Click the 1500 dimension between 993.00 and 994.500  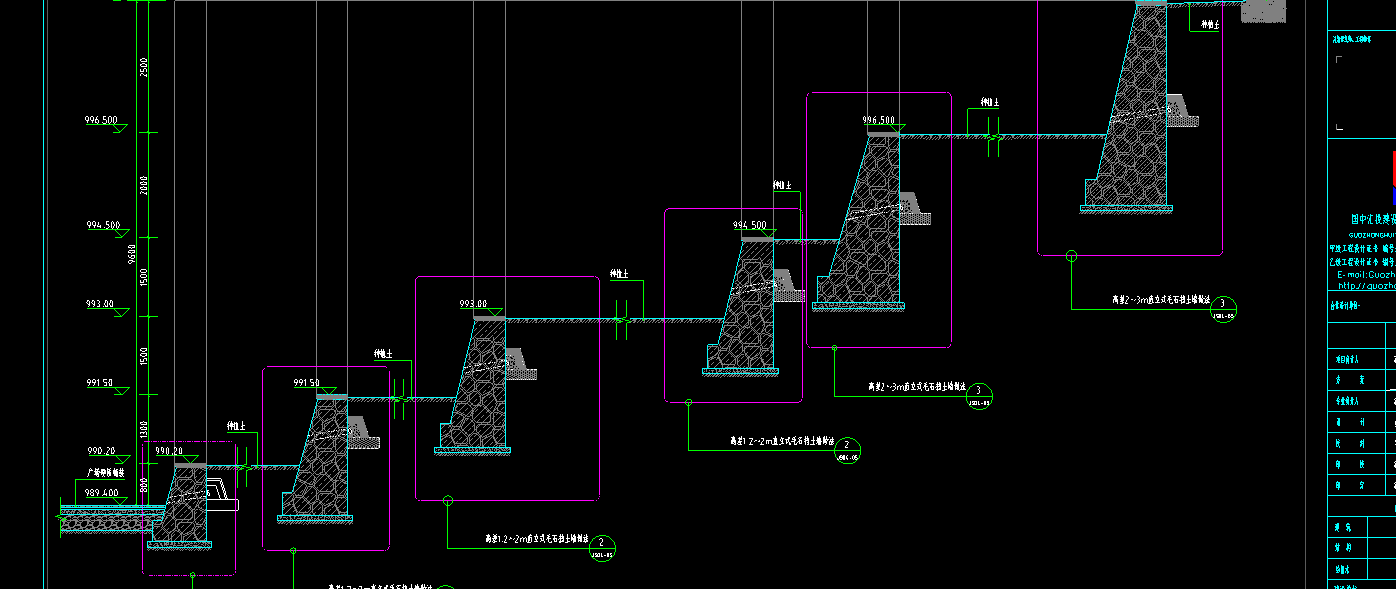144,277
